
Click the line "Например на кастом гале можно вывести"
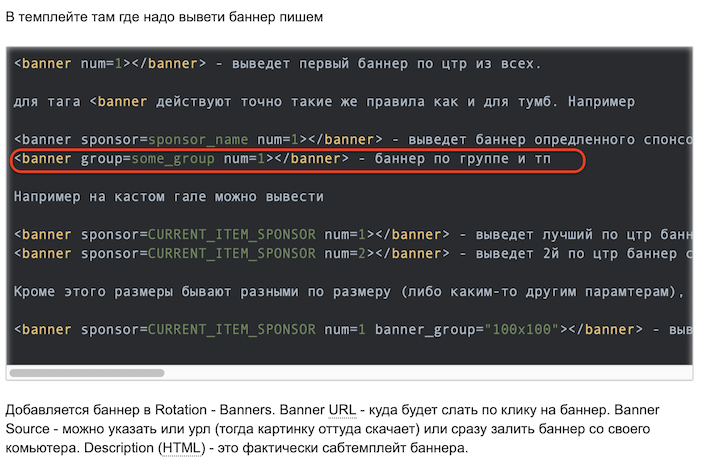[x=169, y=196]
